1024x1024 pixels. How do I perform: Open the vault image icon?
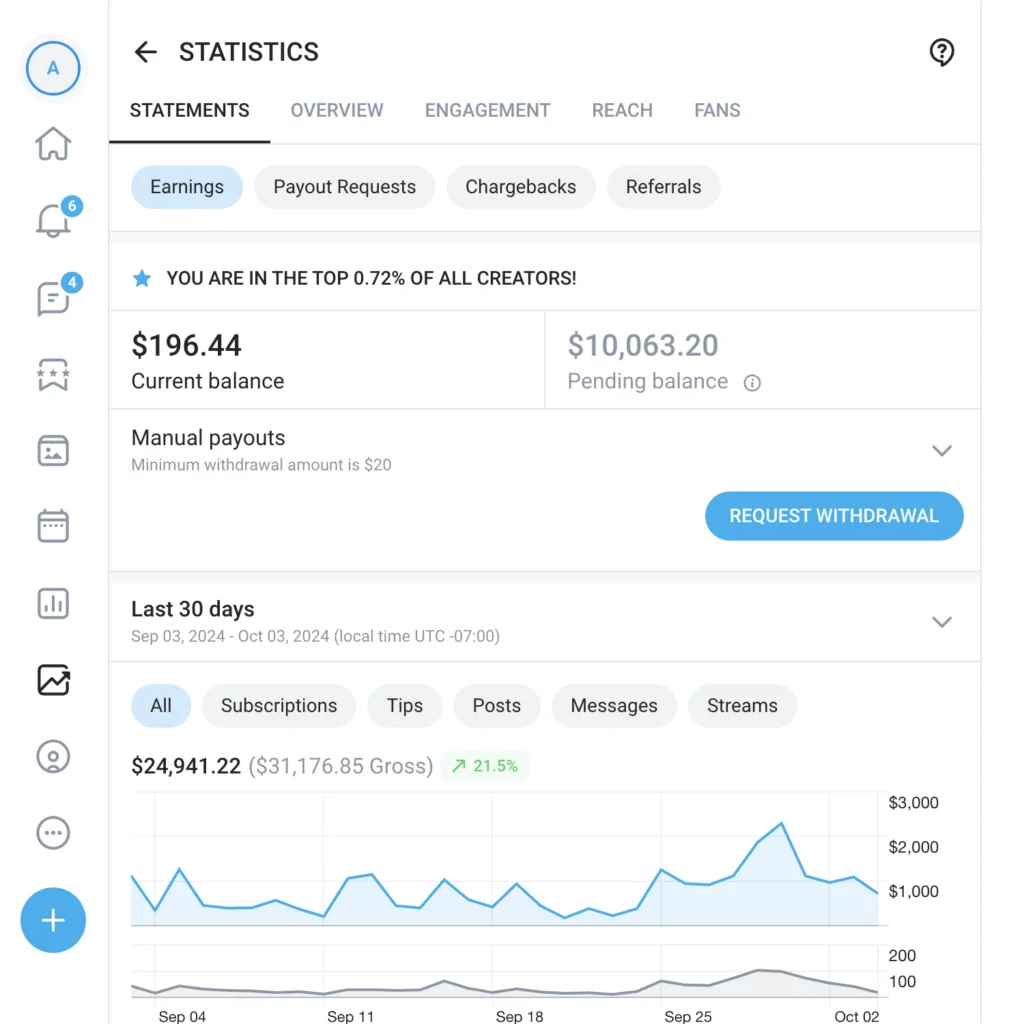click(x=53, y=451)
